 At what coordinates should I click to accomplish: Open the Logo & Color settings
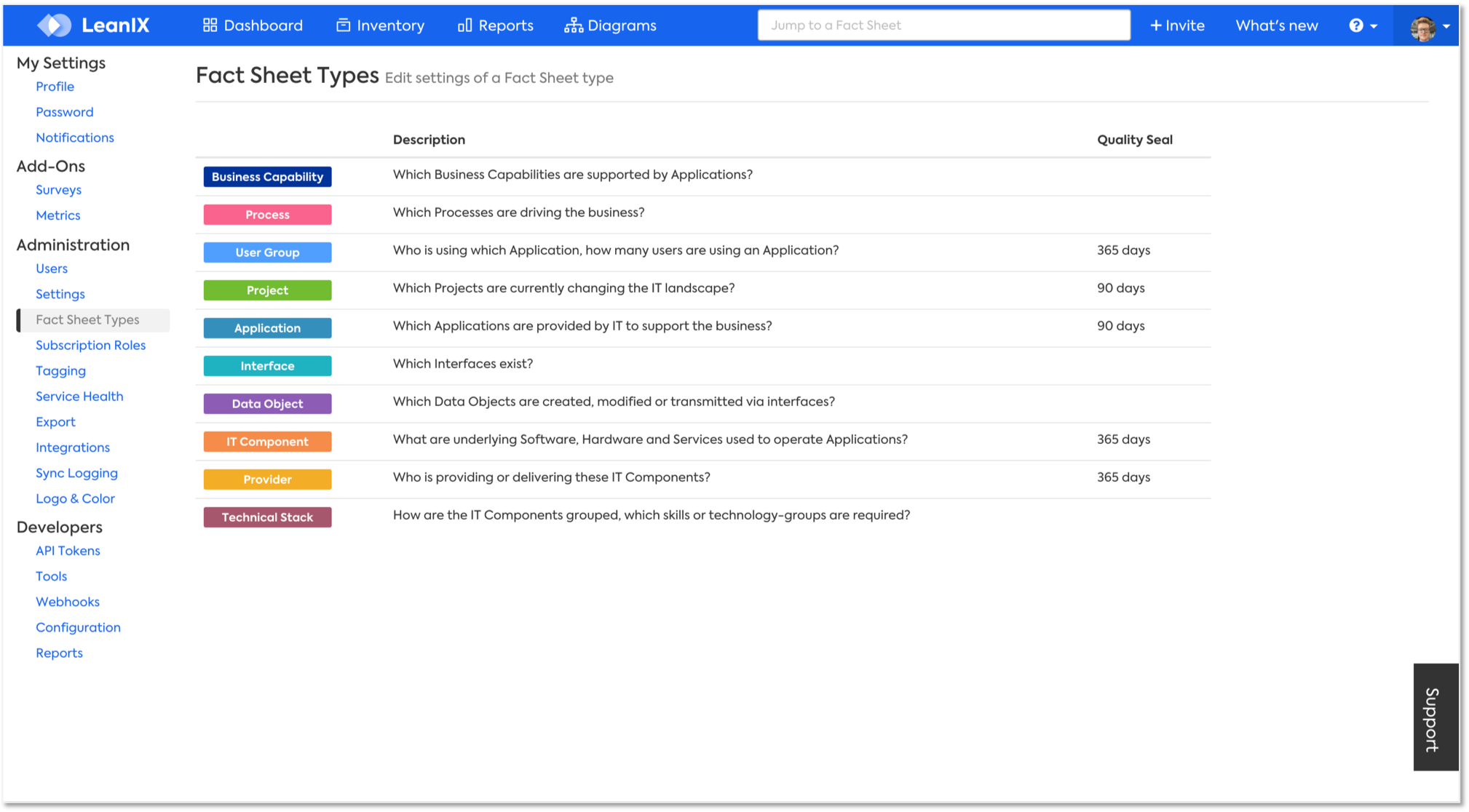pyautogui.click(x=75, y=498)
